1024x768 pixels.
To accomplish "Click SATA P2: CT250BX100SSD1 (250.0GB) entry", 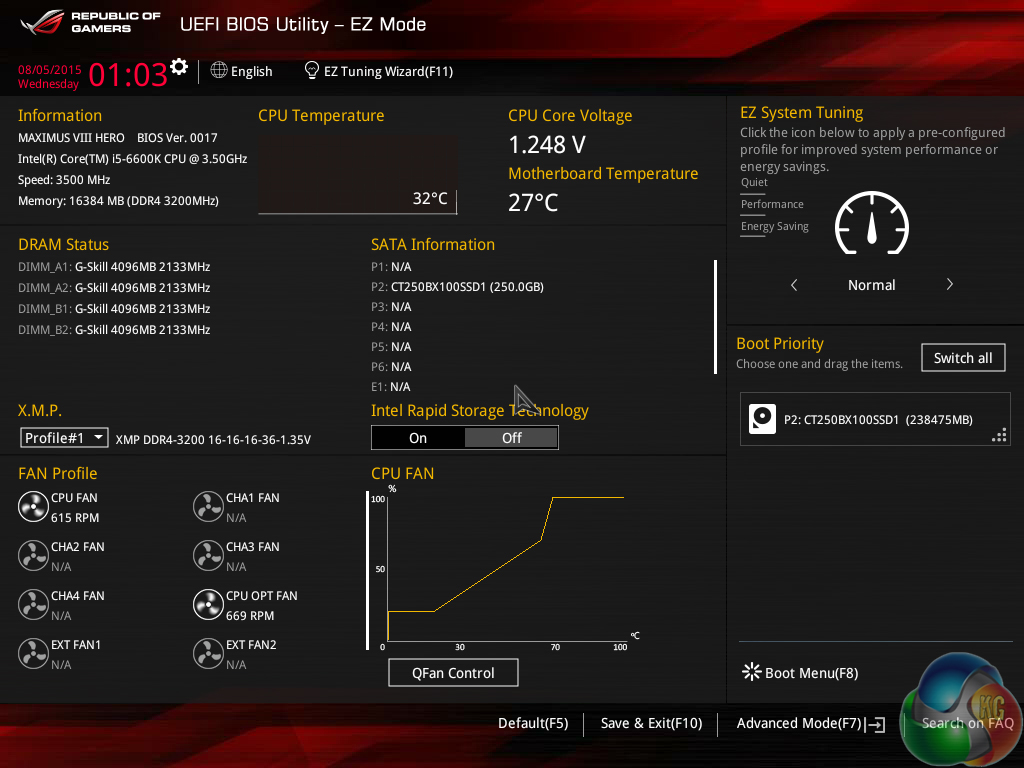I will tap(457, 287).
